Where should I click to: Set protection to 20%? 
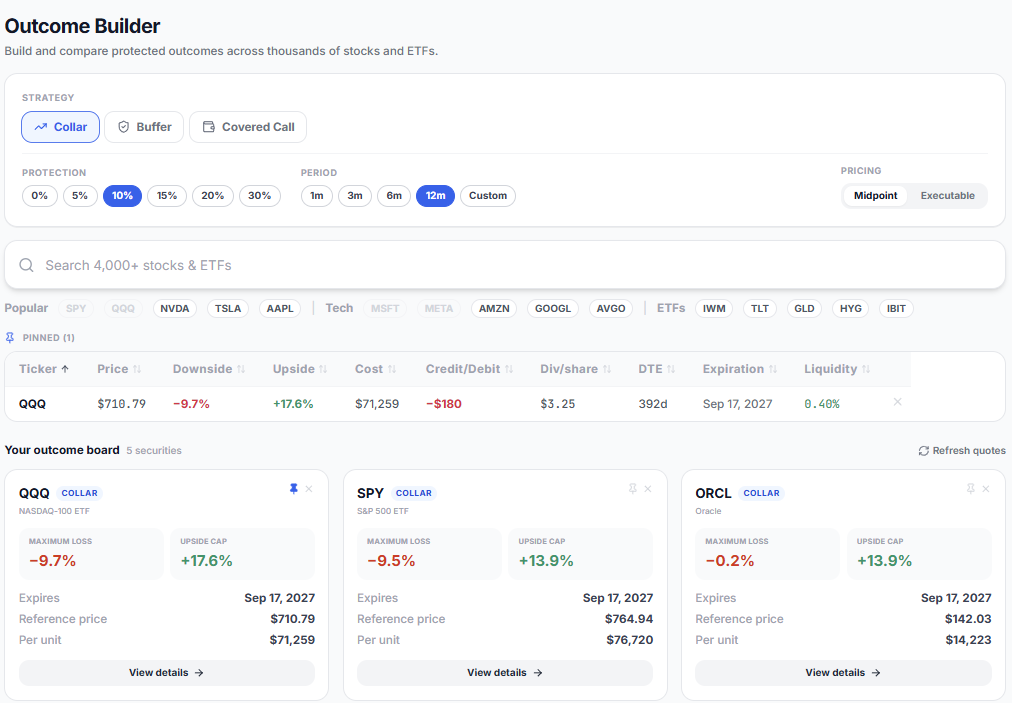[x=213, y=196]
